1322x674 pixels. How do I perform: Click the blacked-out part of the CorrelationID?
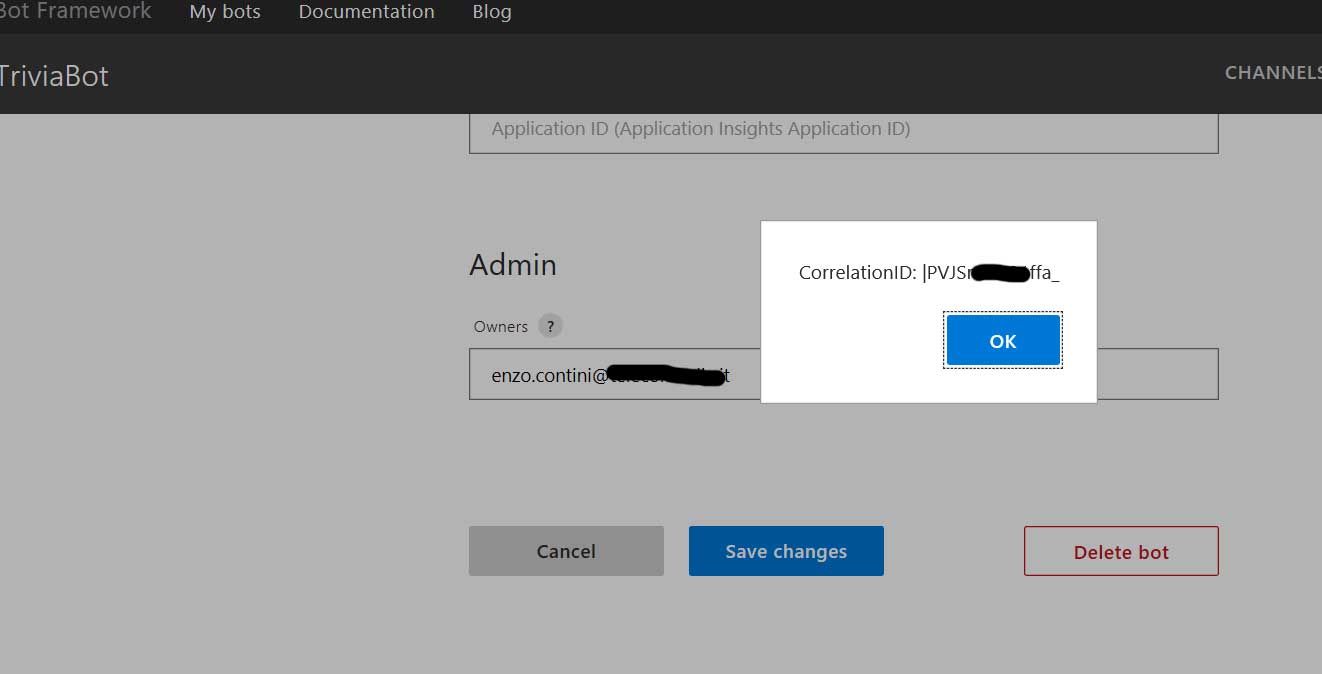pyautogui.click(x=1000, y=273)
